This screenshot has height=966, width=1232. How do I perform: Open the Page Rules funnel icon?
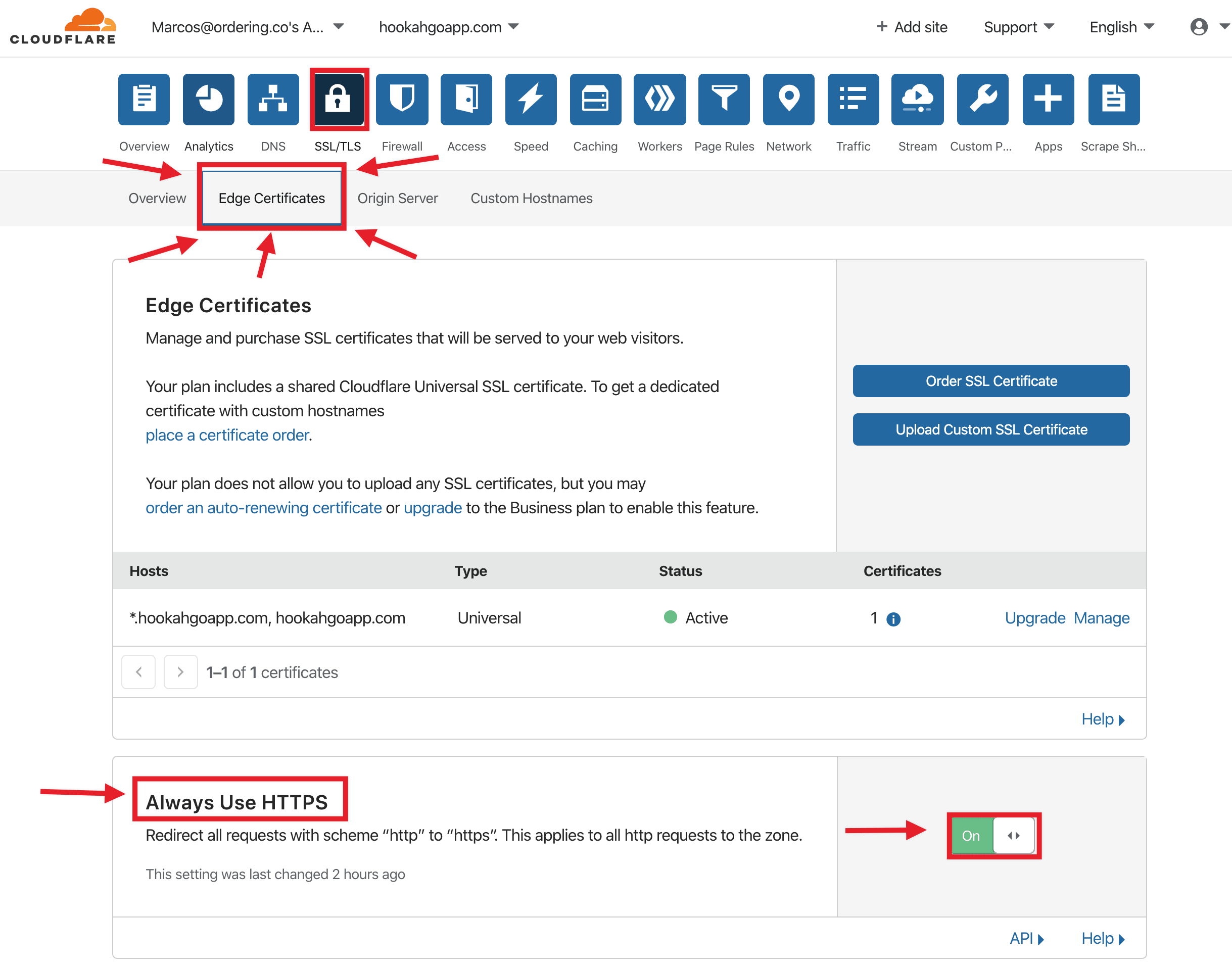(x=724, y=100)
